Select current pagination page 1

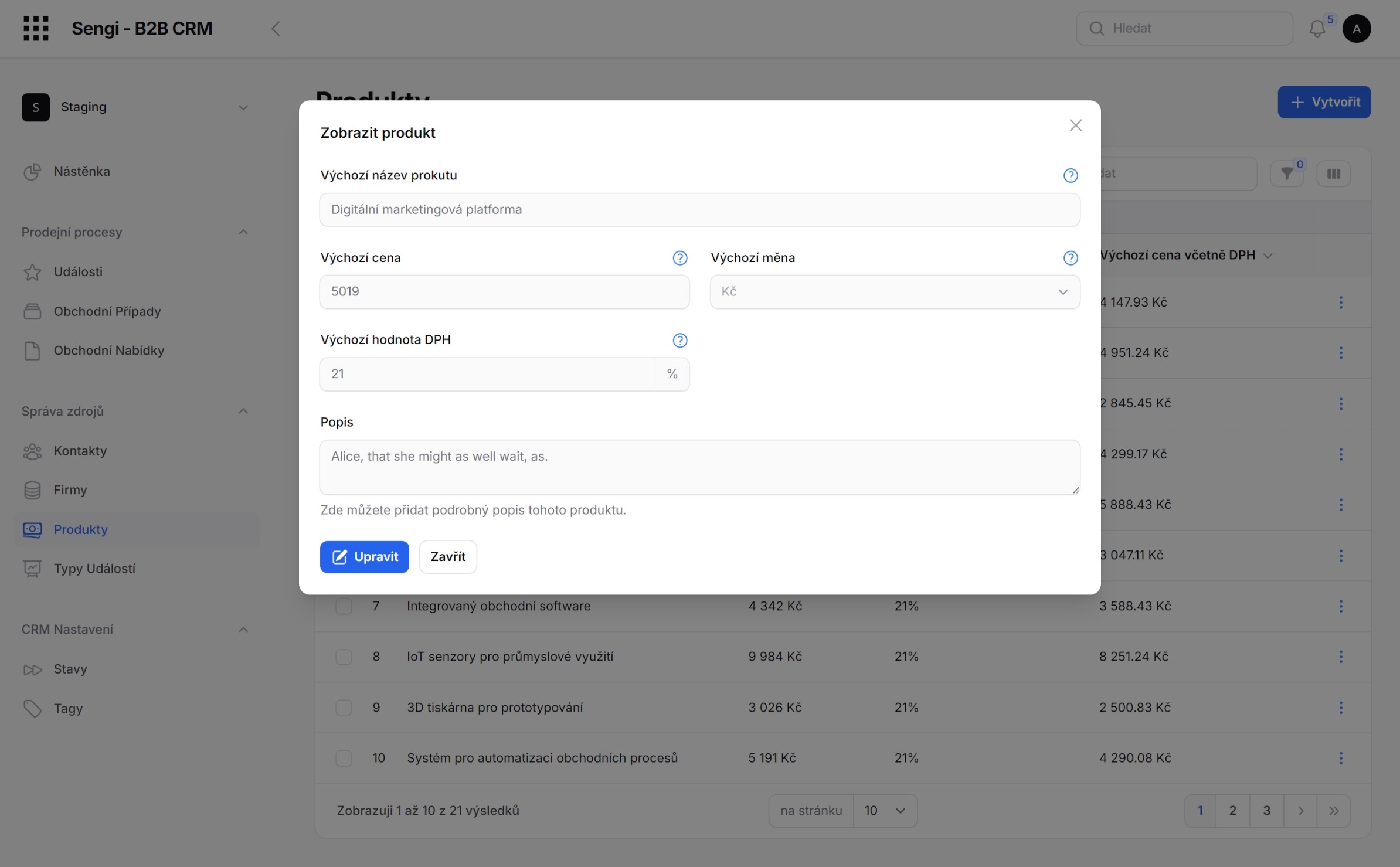[1200, 811]
